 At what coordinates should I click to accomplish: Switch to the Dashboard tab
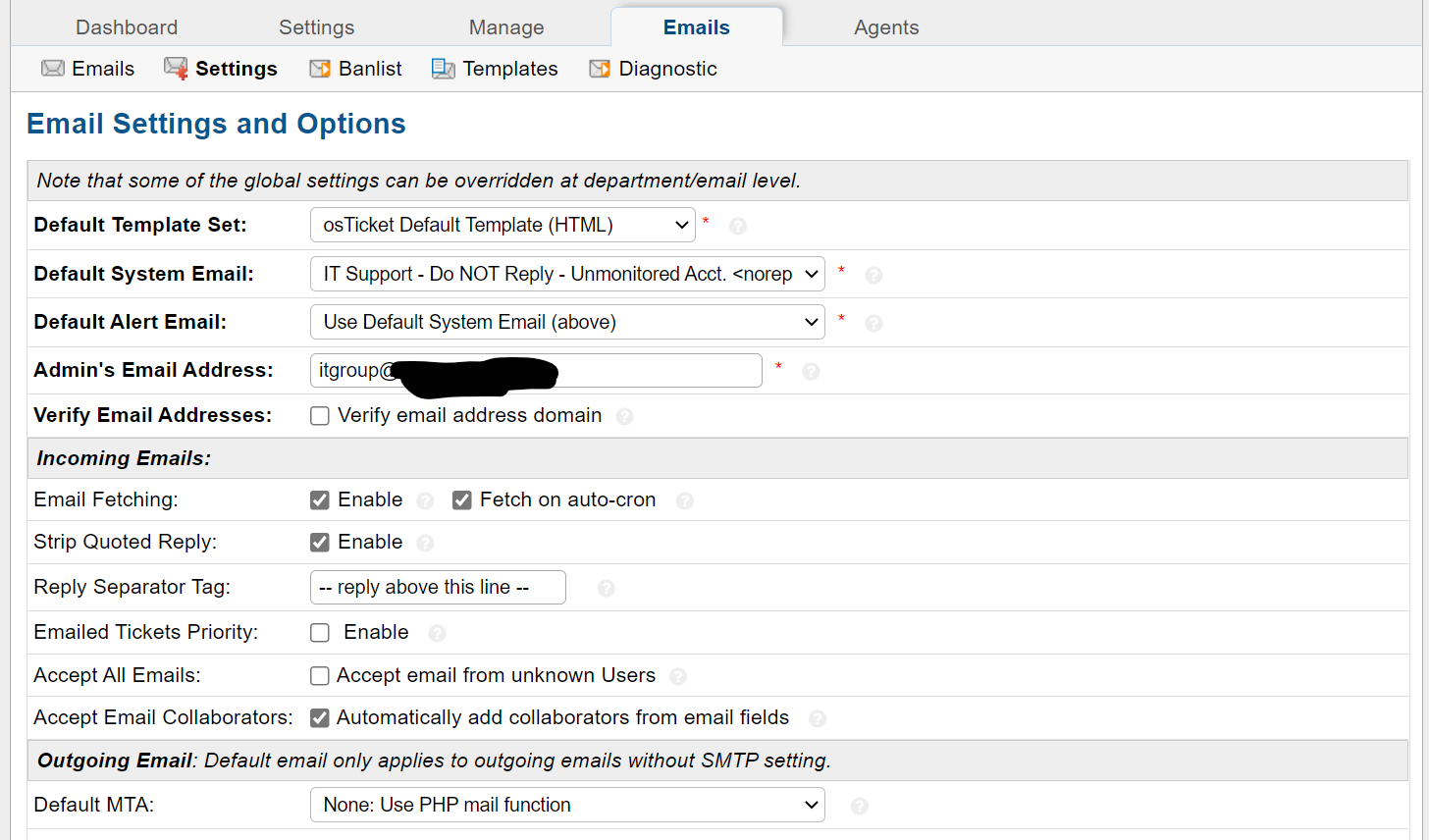(127, 27)
